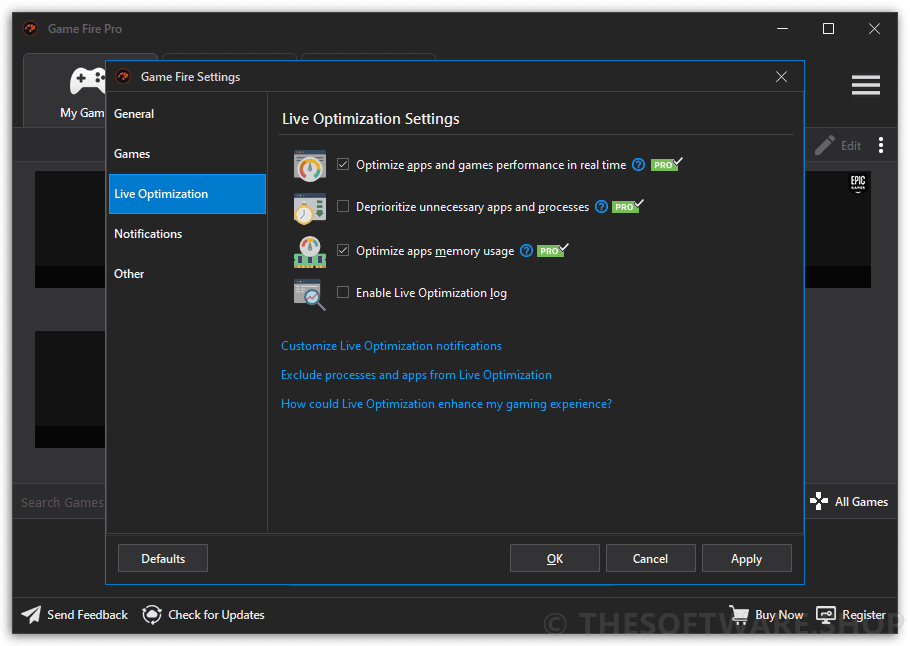The width and height of the screenshot is (910, 646).
Task: Click PRO badge next to memory usage
Action: pos(552,250)
